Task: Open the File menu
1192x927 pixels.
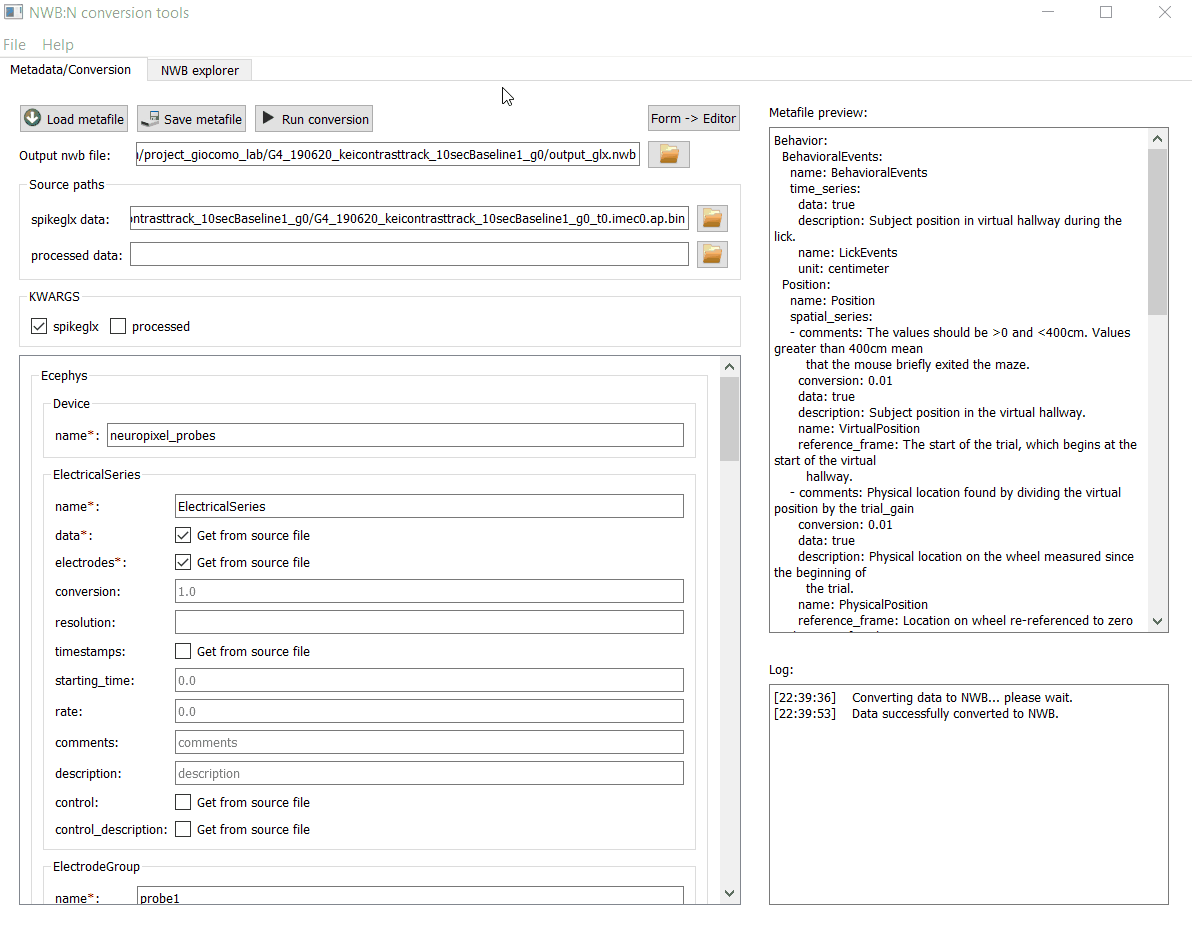Action: point(14,45)
